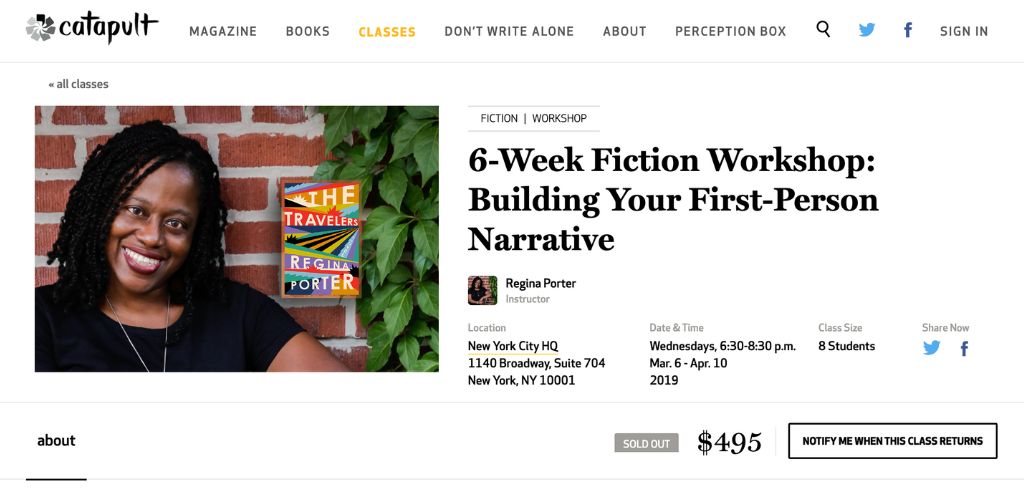1024x500 pixels.
Task: Open the About menu item
Action: 624,31
